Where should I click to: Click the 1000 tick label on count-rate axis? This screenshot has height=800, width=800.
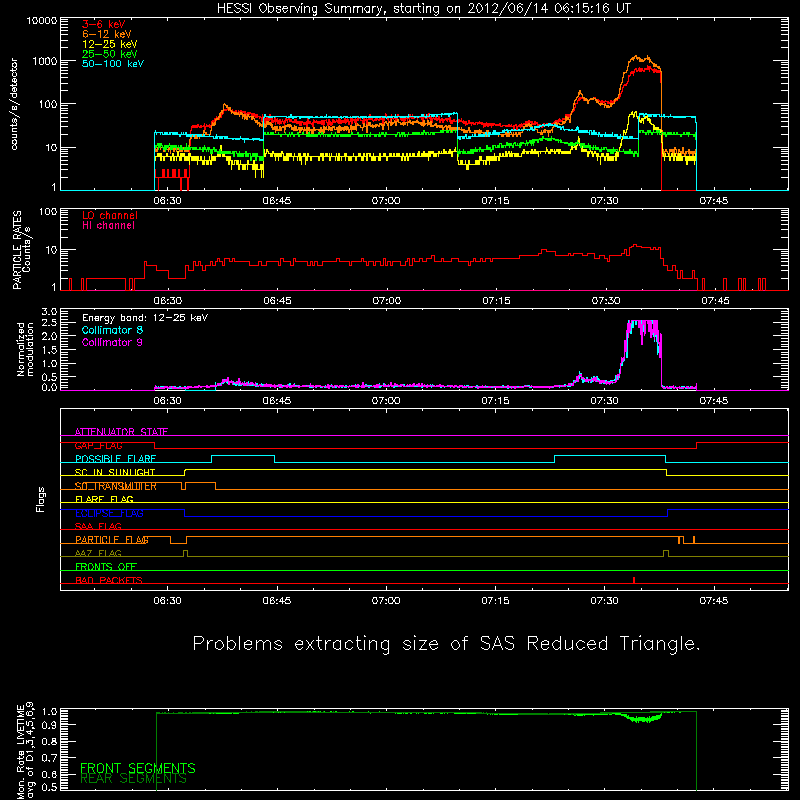(45, 61)
